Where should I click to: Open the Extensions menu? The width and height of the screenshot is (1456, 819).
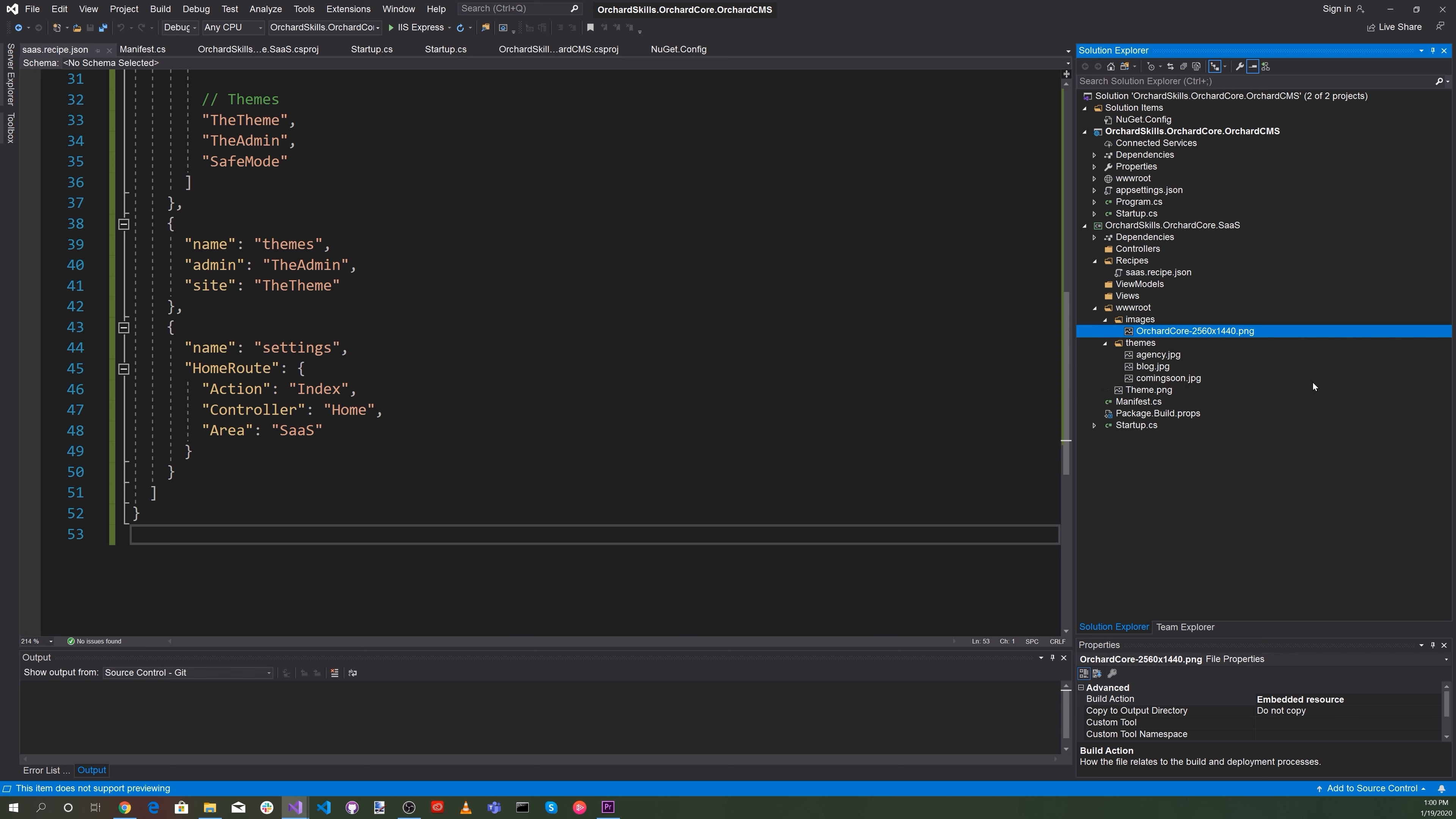click(348, 9)
